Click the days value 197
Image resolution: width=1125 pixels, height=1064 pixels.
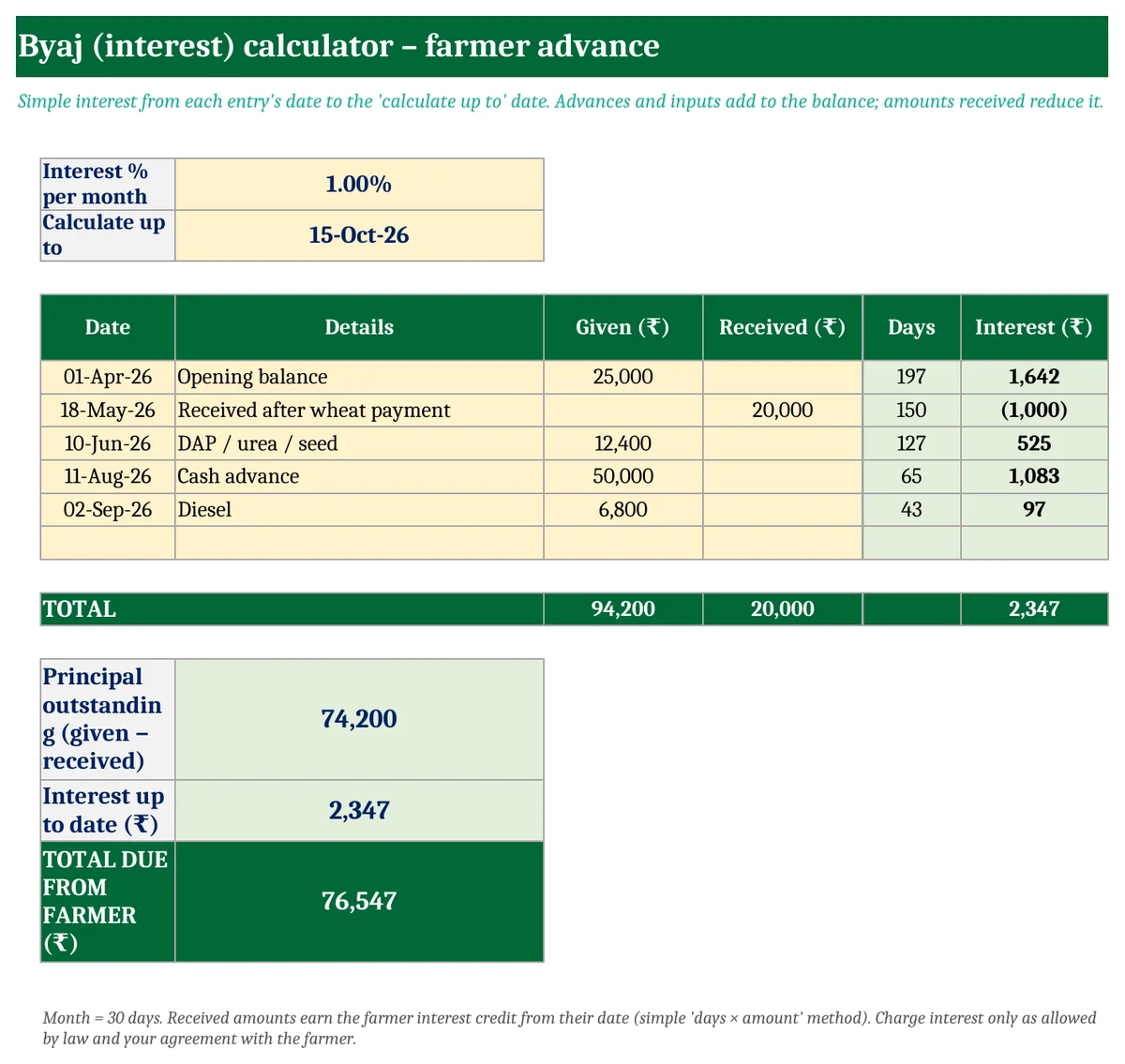click(x=911, y=377)
